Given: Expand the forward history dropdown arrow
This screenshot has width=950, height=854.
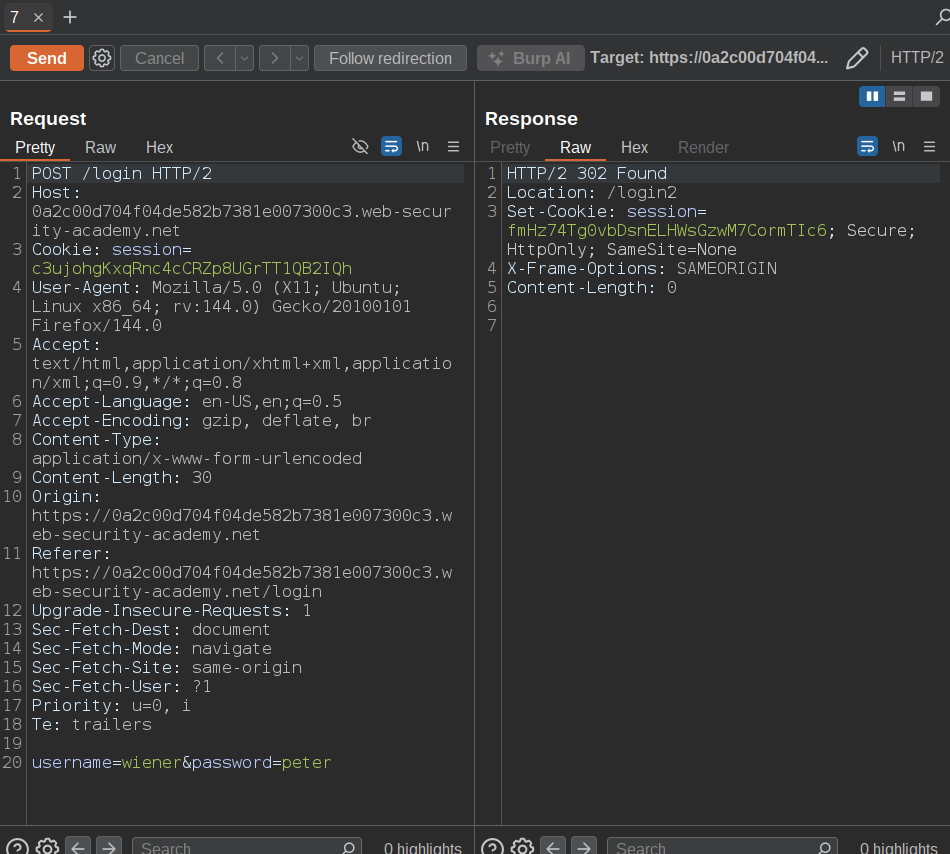Looking at the screenshot, I should click(299, 58).
